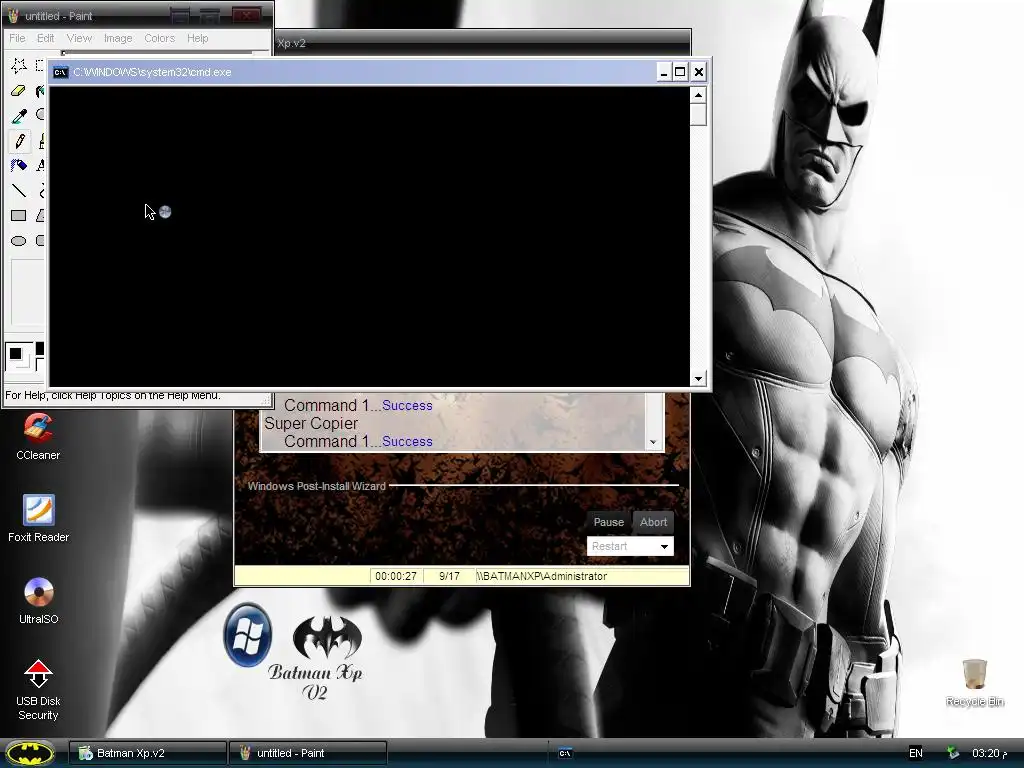The height and width of the screenshot is (768, 1024).
Task: Click the taskbar clock showing 03:20
Action: (989, 753)
